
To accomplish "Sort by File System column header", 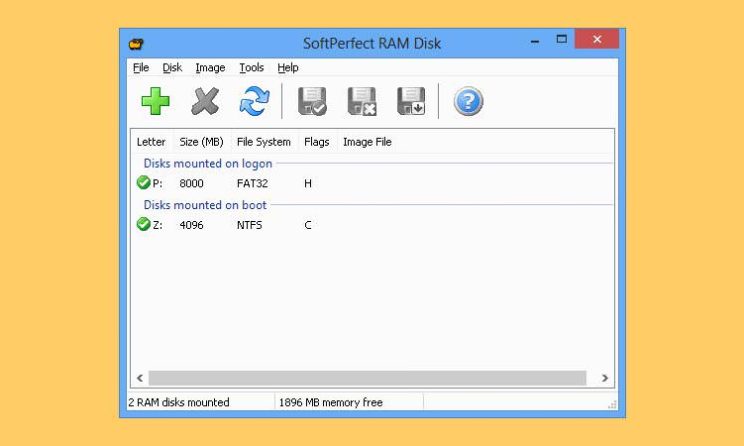I will pos(263,142).
